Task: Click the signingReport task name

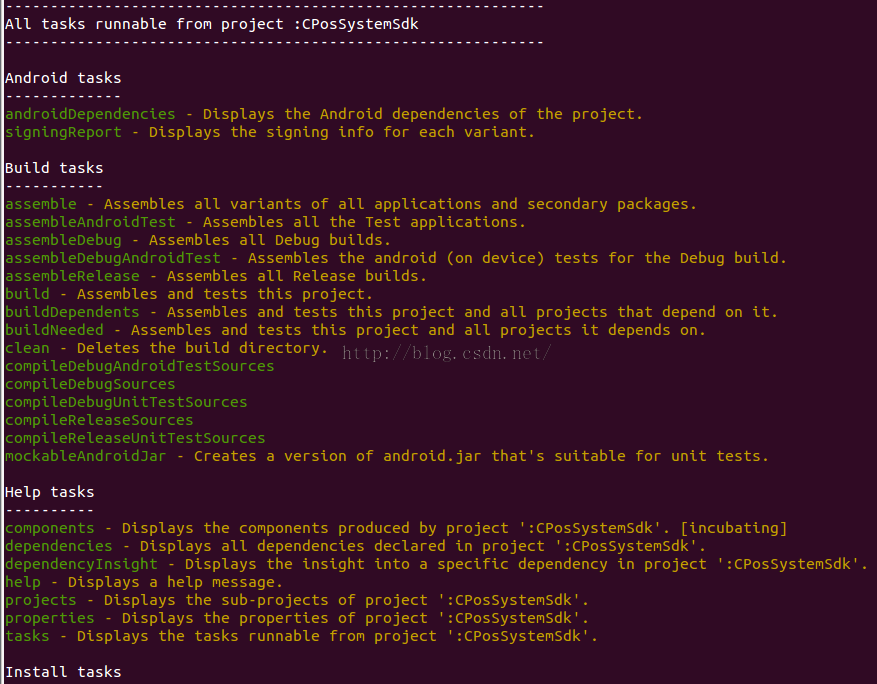Action: click(x=63, y=133)
